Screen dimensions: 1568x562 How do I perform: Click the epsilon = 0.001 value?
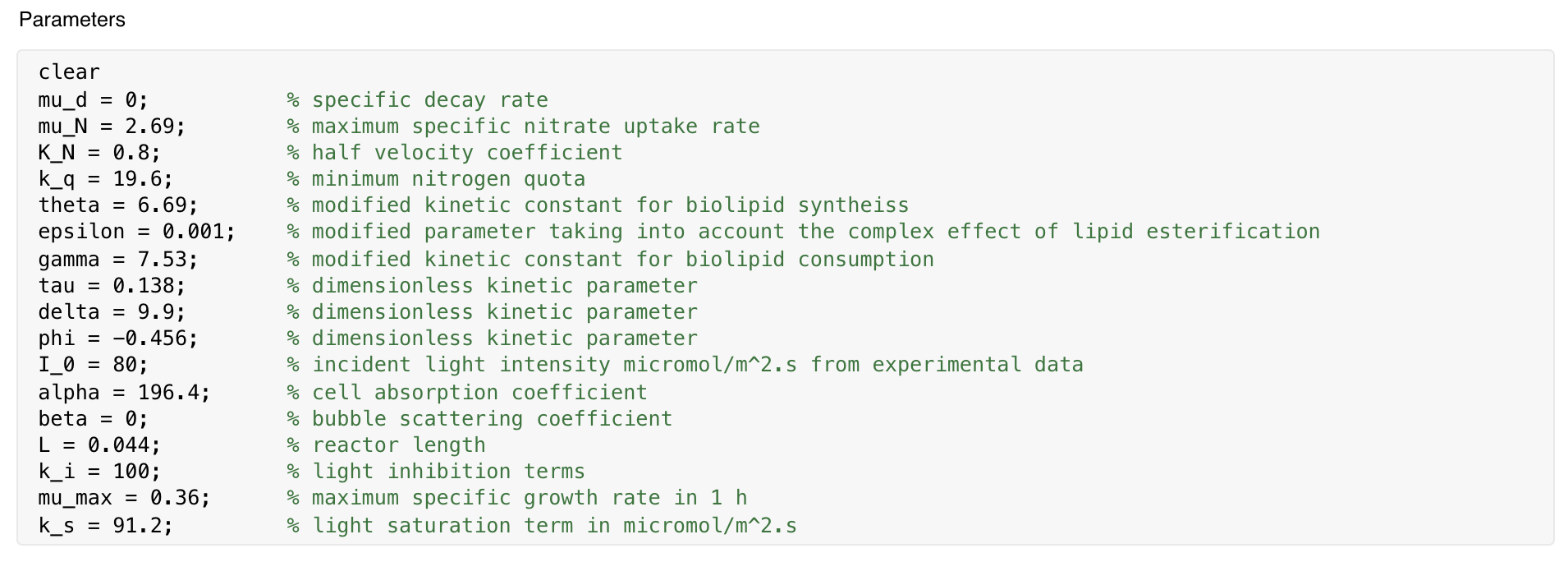[x=136, y=232]
